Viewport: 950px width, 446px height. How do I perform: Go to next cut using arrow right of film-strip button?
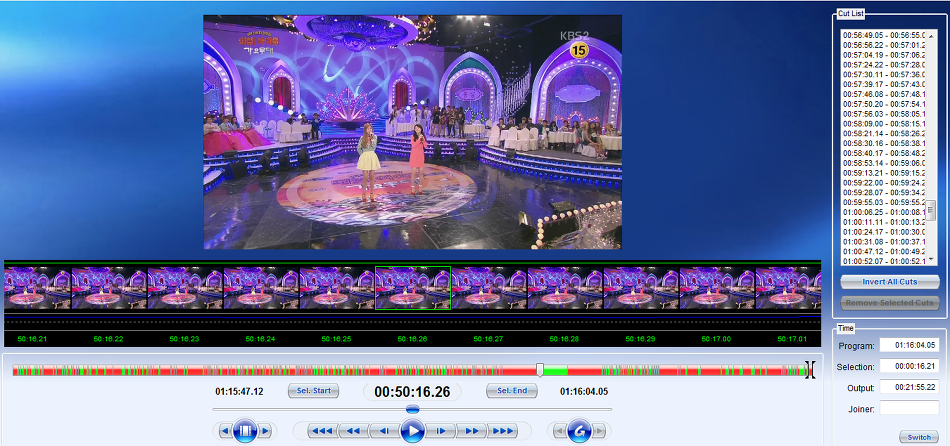[x=265, y=431]
